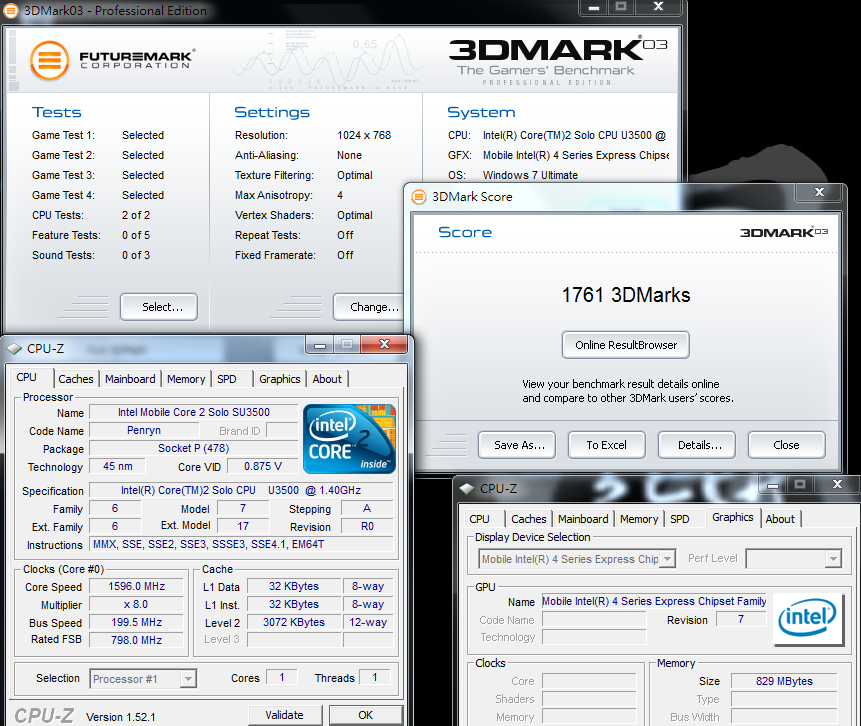Screen dimensions: 861x726
Task: Click the Core Speed value field
Action: (137, 587)
